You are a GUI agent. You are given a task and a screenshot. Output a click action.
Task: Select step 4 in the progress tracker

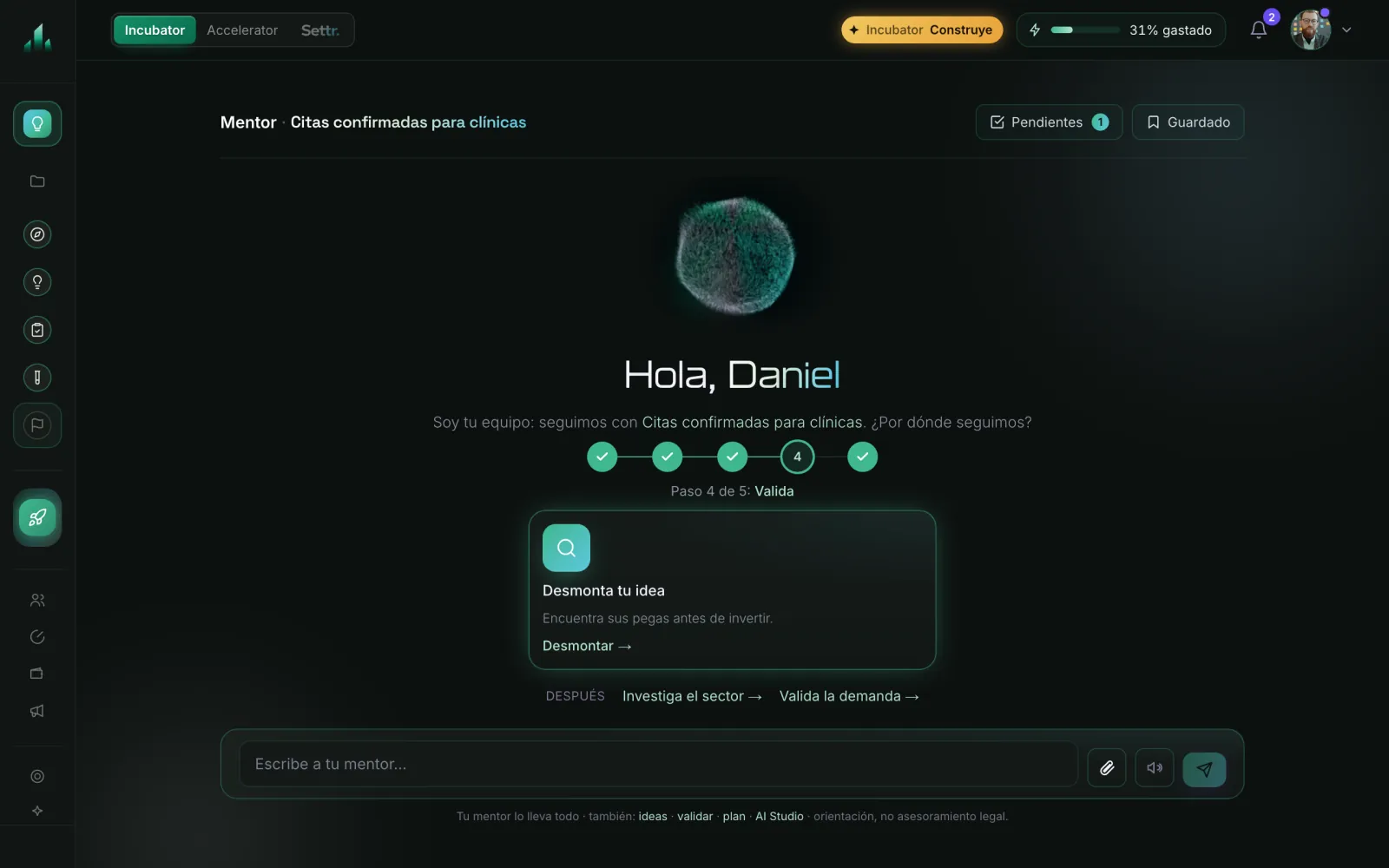[797, 457]
